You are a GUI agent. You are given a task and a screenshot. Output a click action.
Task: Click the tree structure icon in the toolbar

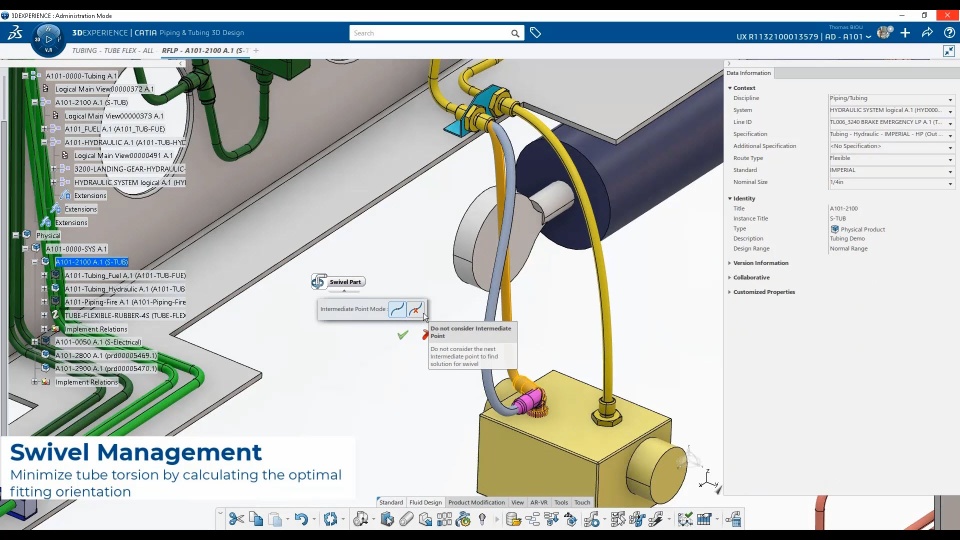(x=533, y=519)
